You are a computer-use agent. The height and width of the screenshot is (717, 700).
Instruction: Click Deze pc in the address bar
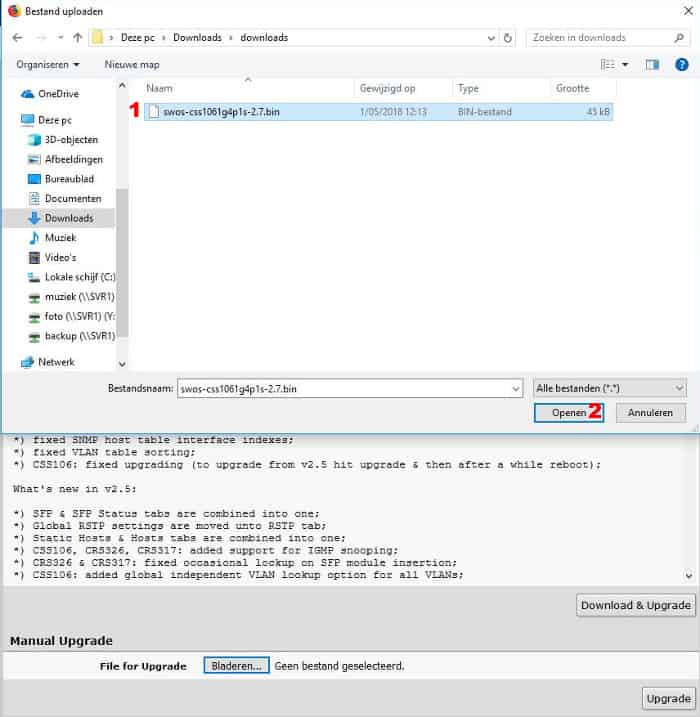(137, 37)
